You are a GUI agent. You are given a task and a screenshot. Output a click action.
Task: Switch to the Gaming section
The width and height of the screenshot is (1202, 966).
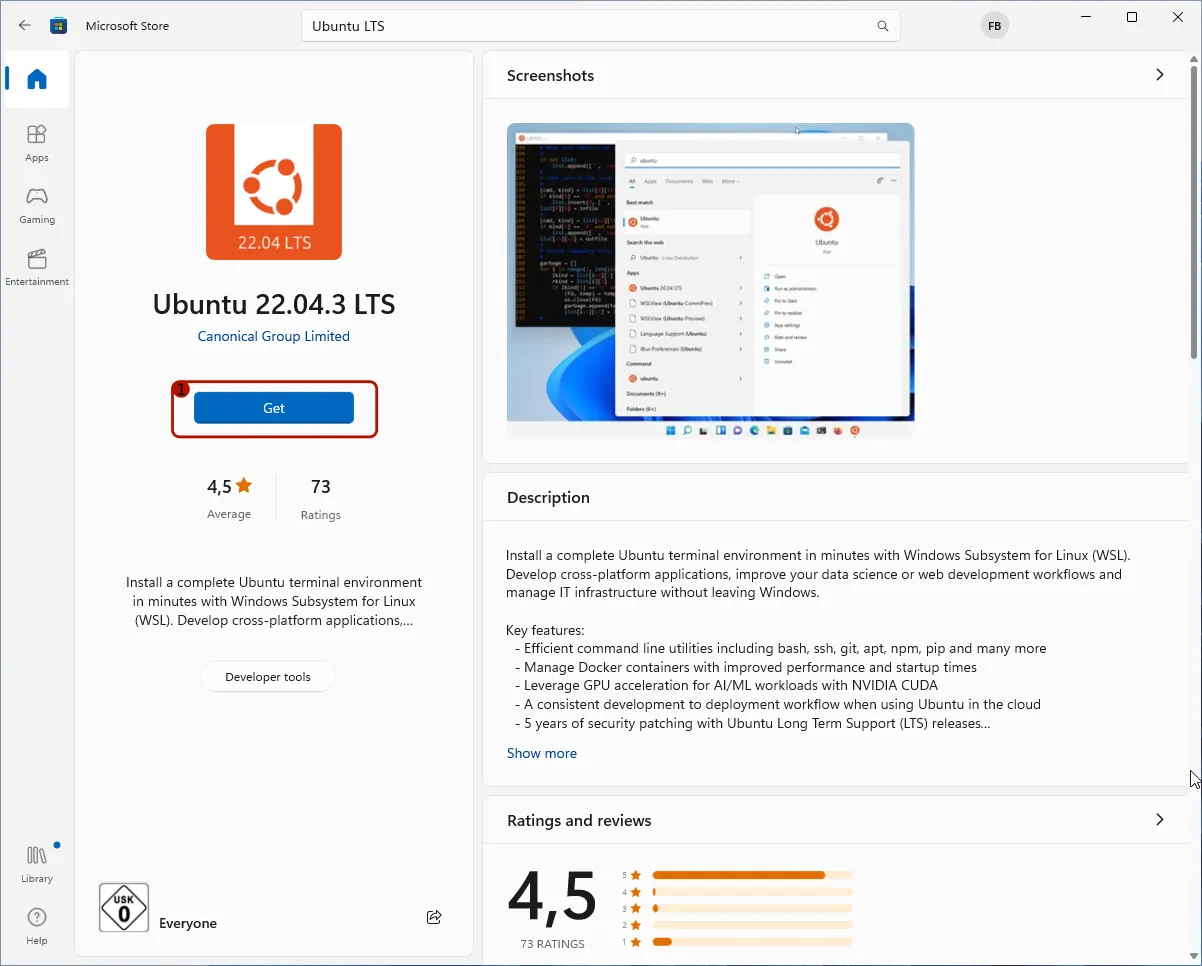point(36,203)
